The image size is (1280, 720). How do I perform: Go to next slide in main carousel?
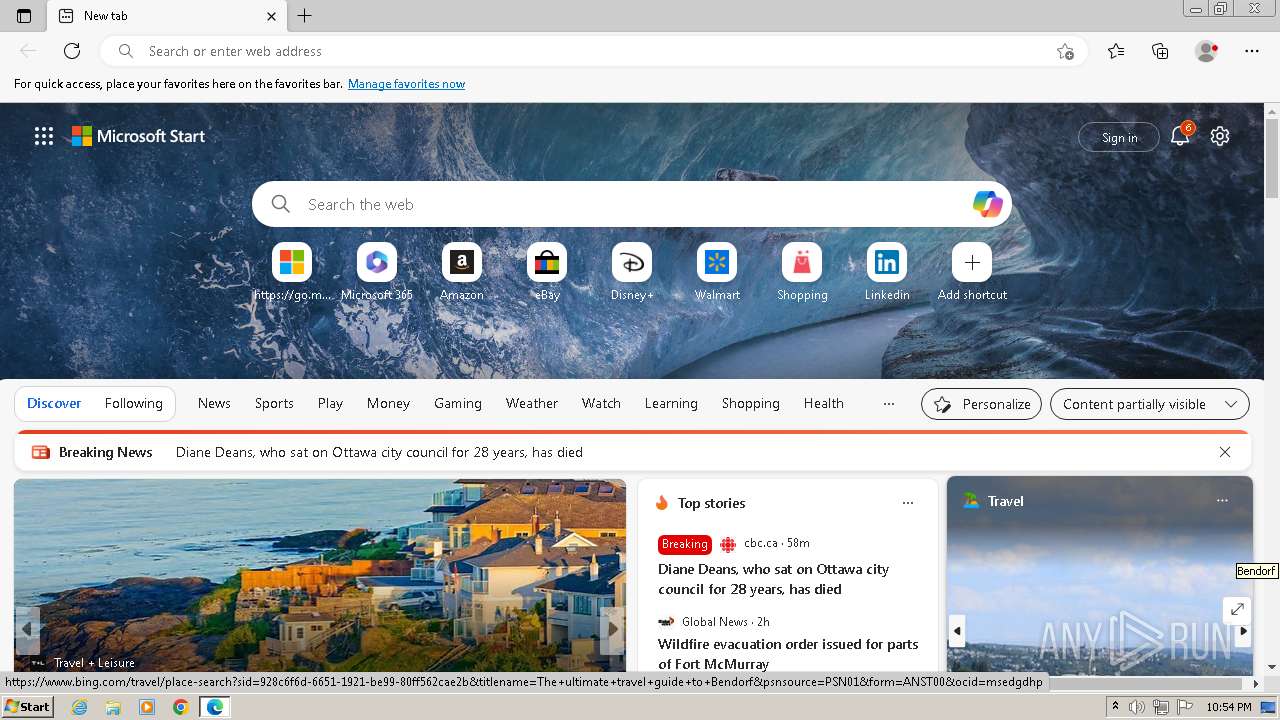(613, 629)
